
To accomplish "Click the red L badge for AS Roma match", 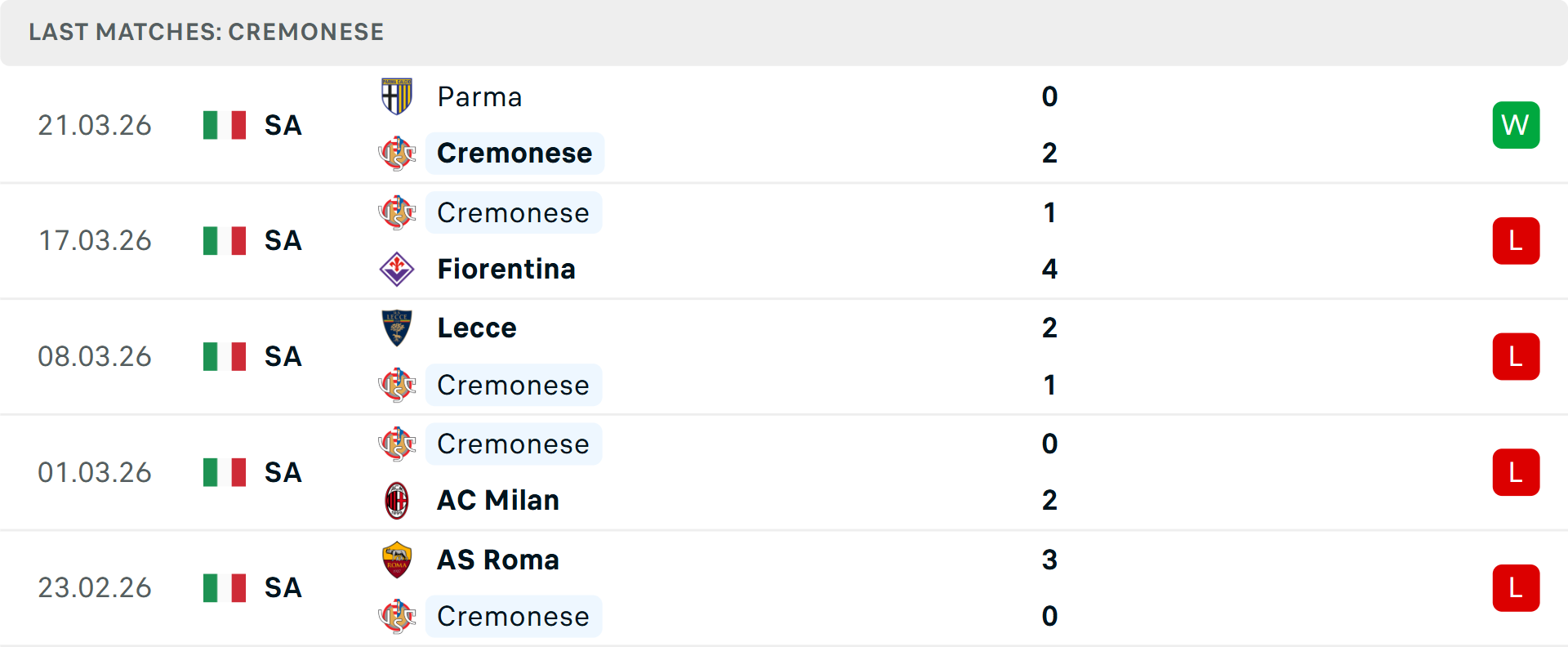I will point(1516,587).
